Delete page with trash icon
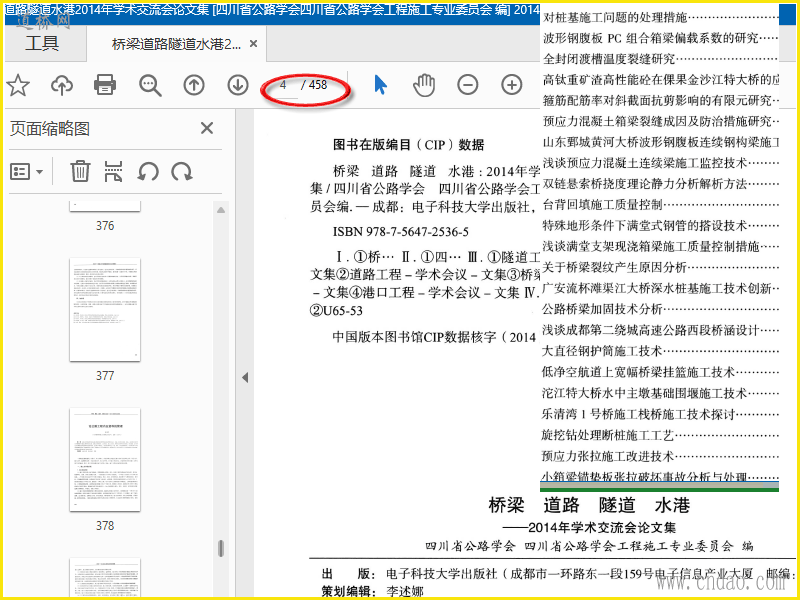 point(80,171)
